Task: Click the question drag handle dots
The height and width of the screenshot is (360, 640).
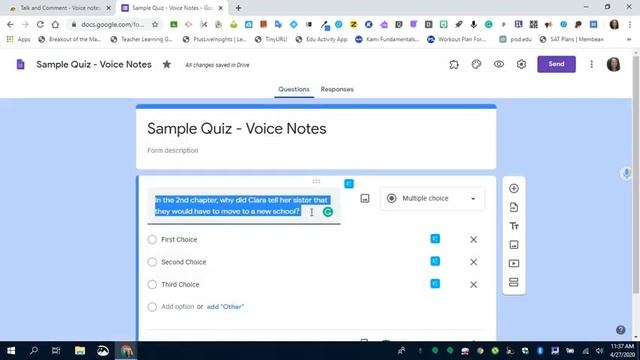Action: click(x=316, y=181)
